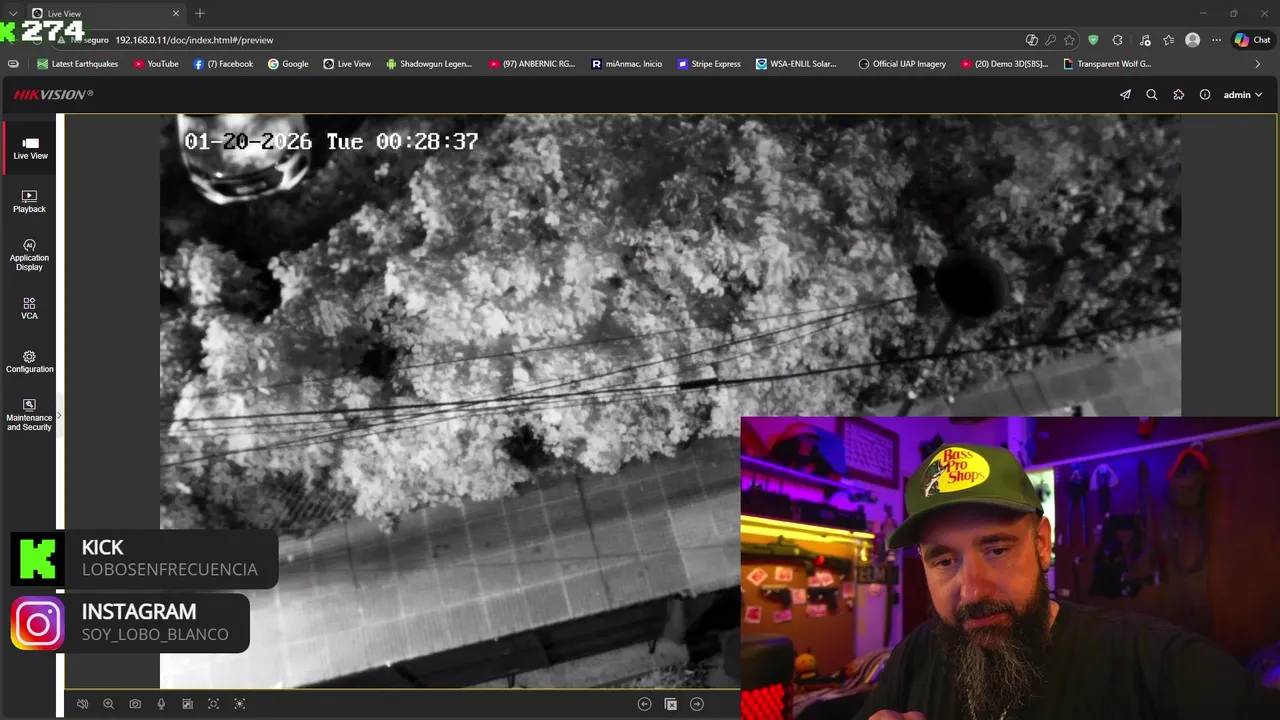Viewport: 1280px width, 720px height.
Task: Open the tab actions dropdown arrow
Action: 13,13
